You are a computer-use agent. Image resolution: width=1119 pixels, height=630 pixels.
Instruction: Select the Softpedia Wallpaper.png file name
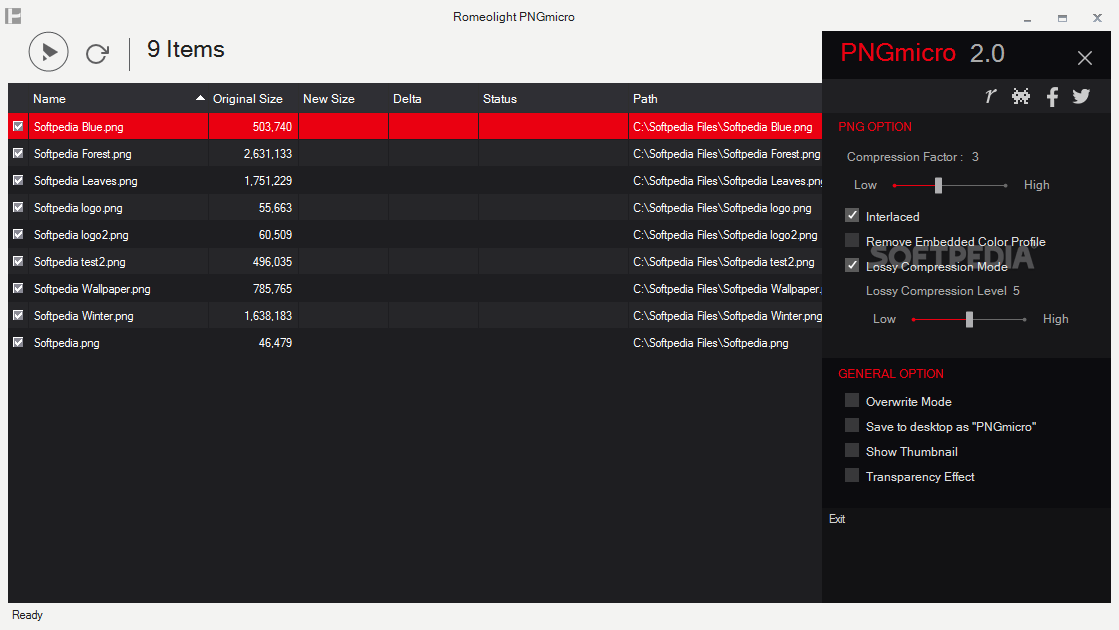pyautogui.click(x=92, y=289)
